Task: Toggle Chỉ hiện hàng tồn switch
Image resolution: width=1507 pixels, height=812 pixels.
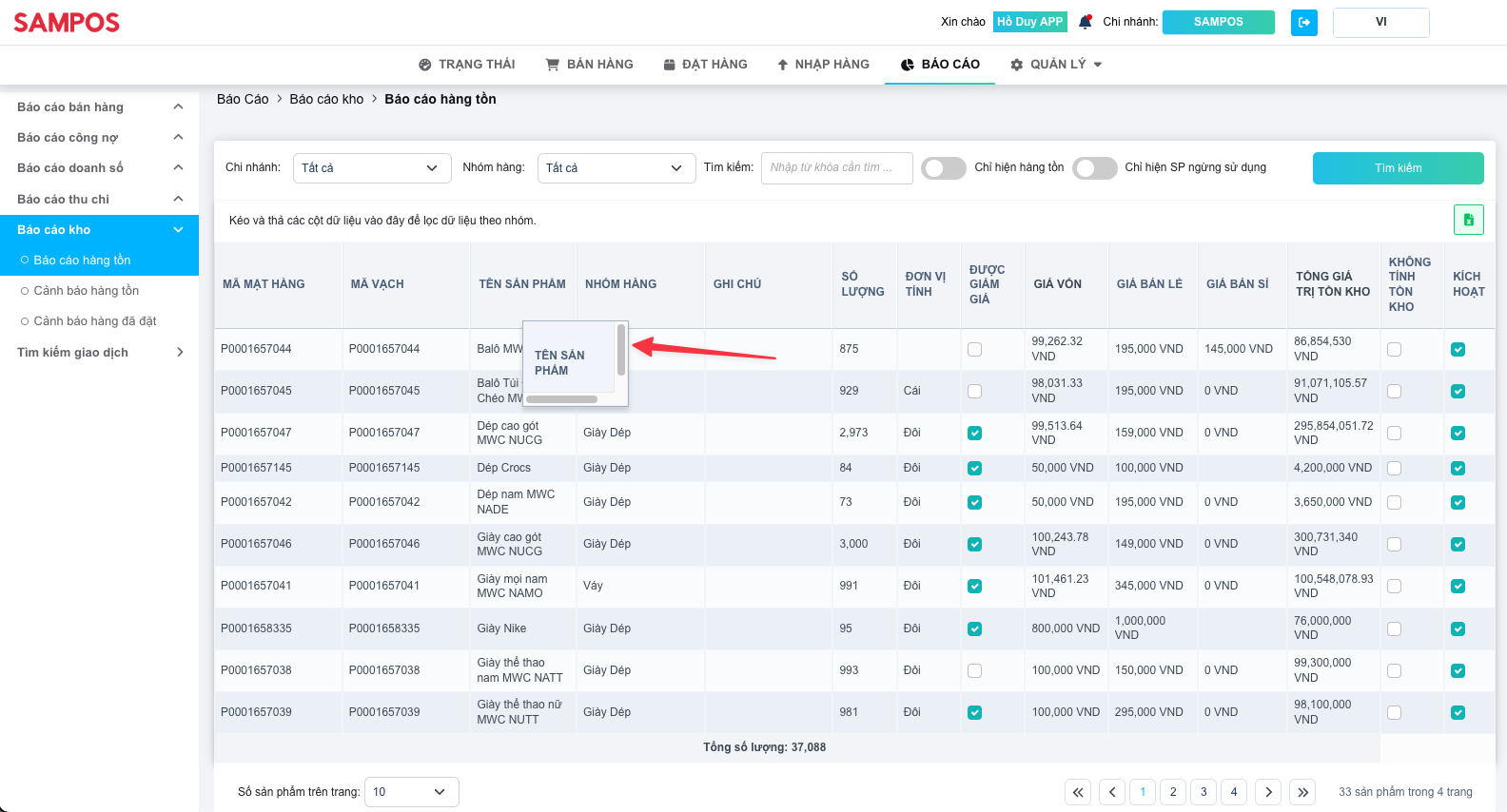Action: (944, 168)
